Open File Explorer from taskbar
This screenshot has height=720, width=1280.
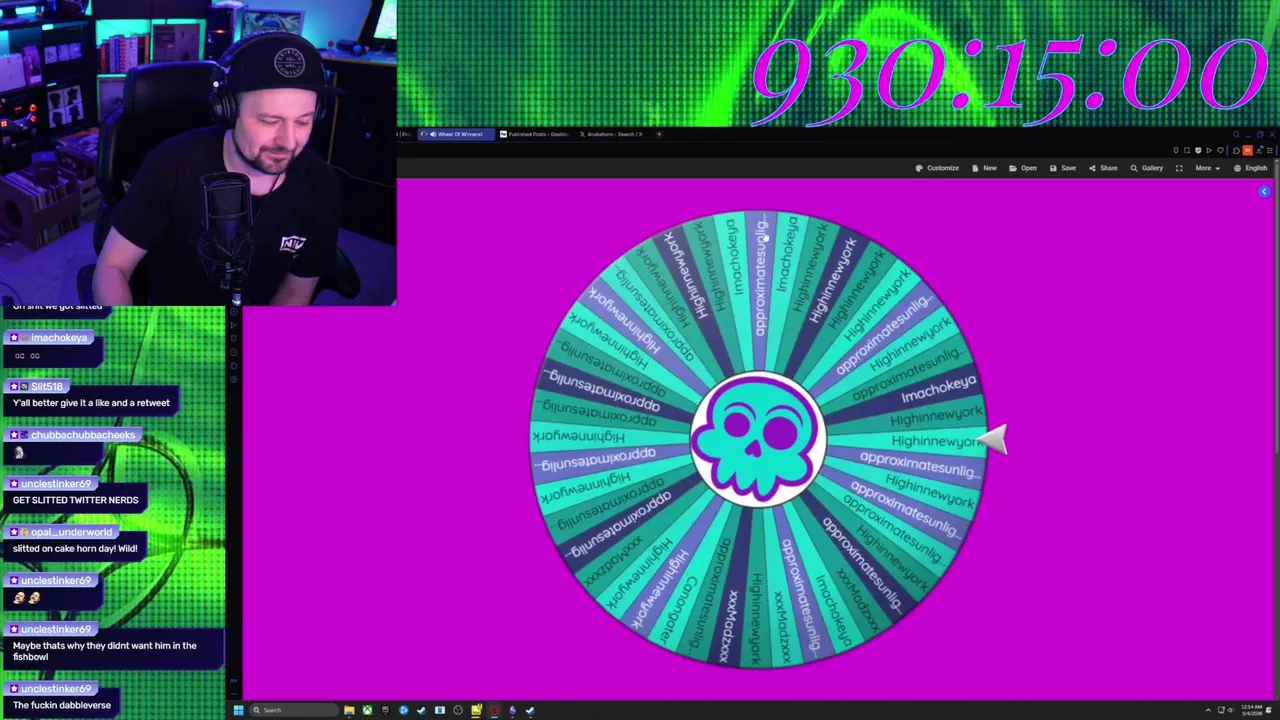[x=349, y=710]
